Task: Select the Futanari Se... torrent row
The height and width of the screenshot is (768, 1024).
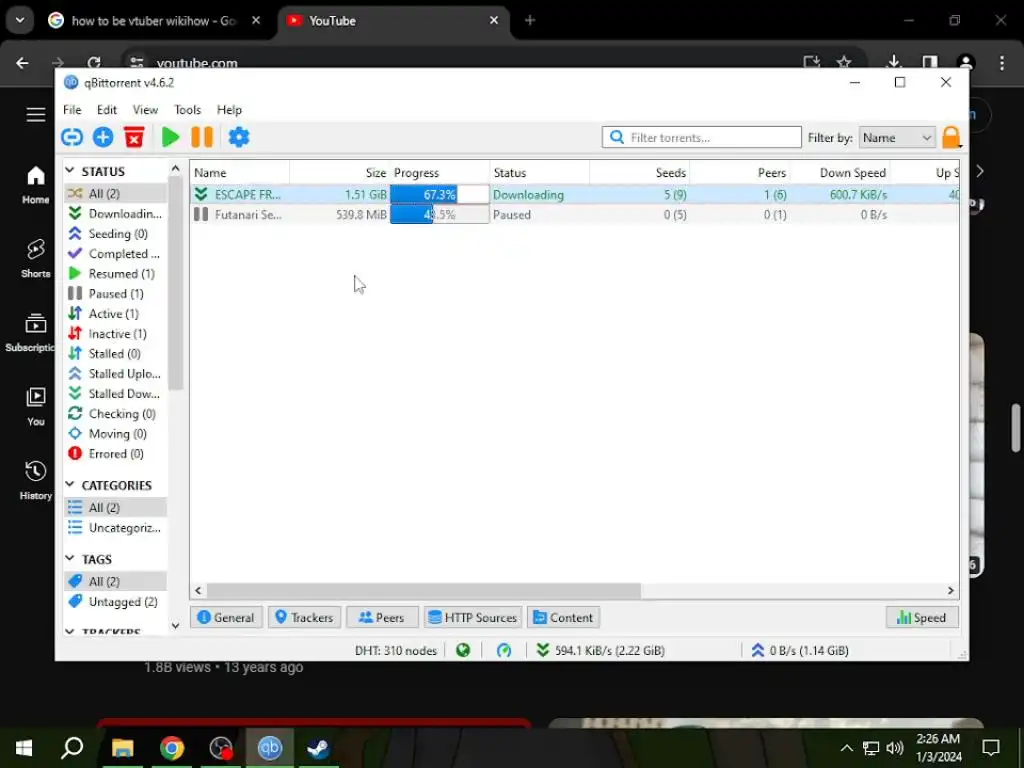Action: tap(575, 215)
